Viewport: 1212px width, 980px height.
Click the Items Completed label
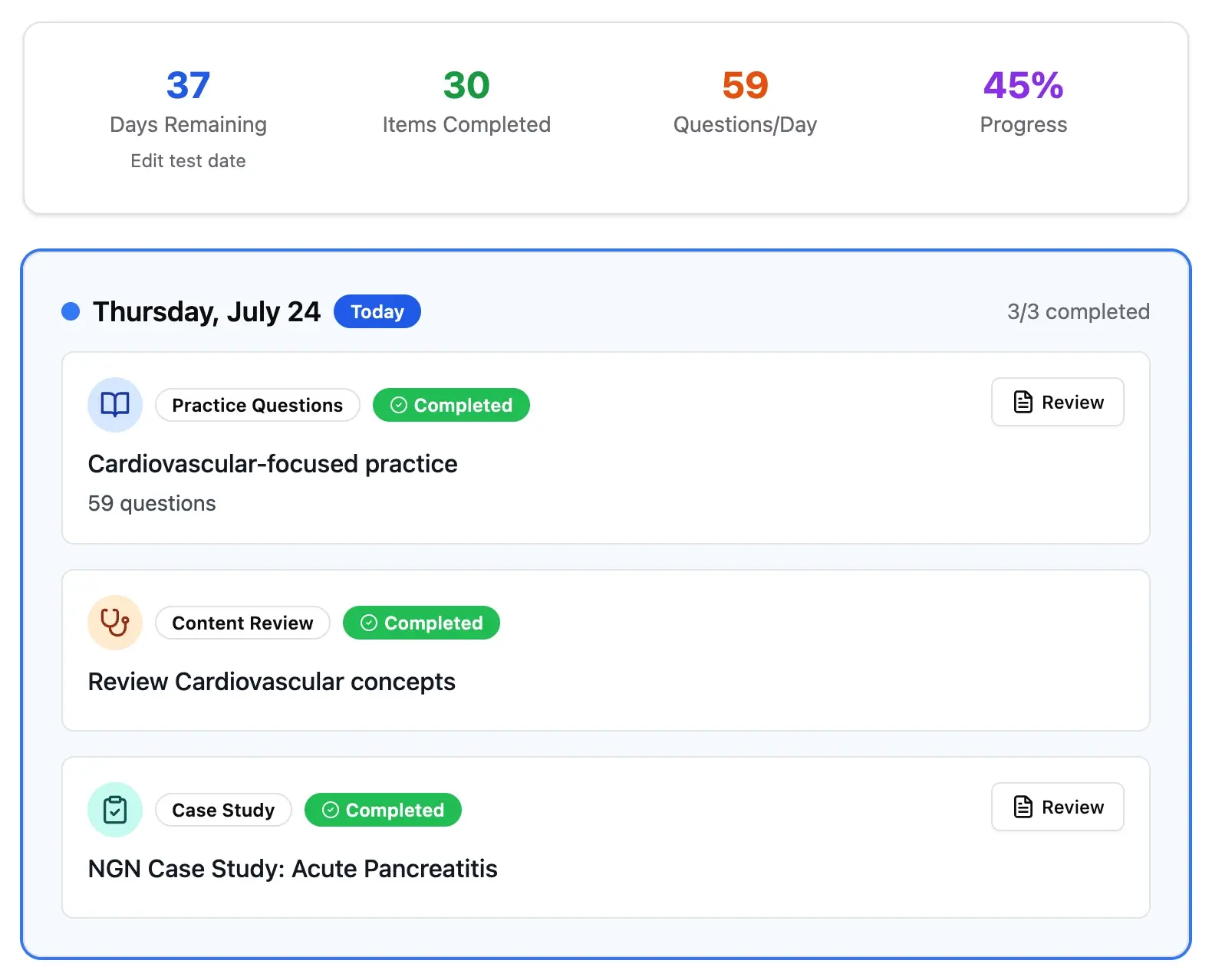point(466,124)
